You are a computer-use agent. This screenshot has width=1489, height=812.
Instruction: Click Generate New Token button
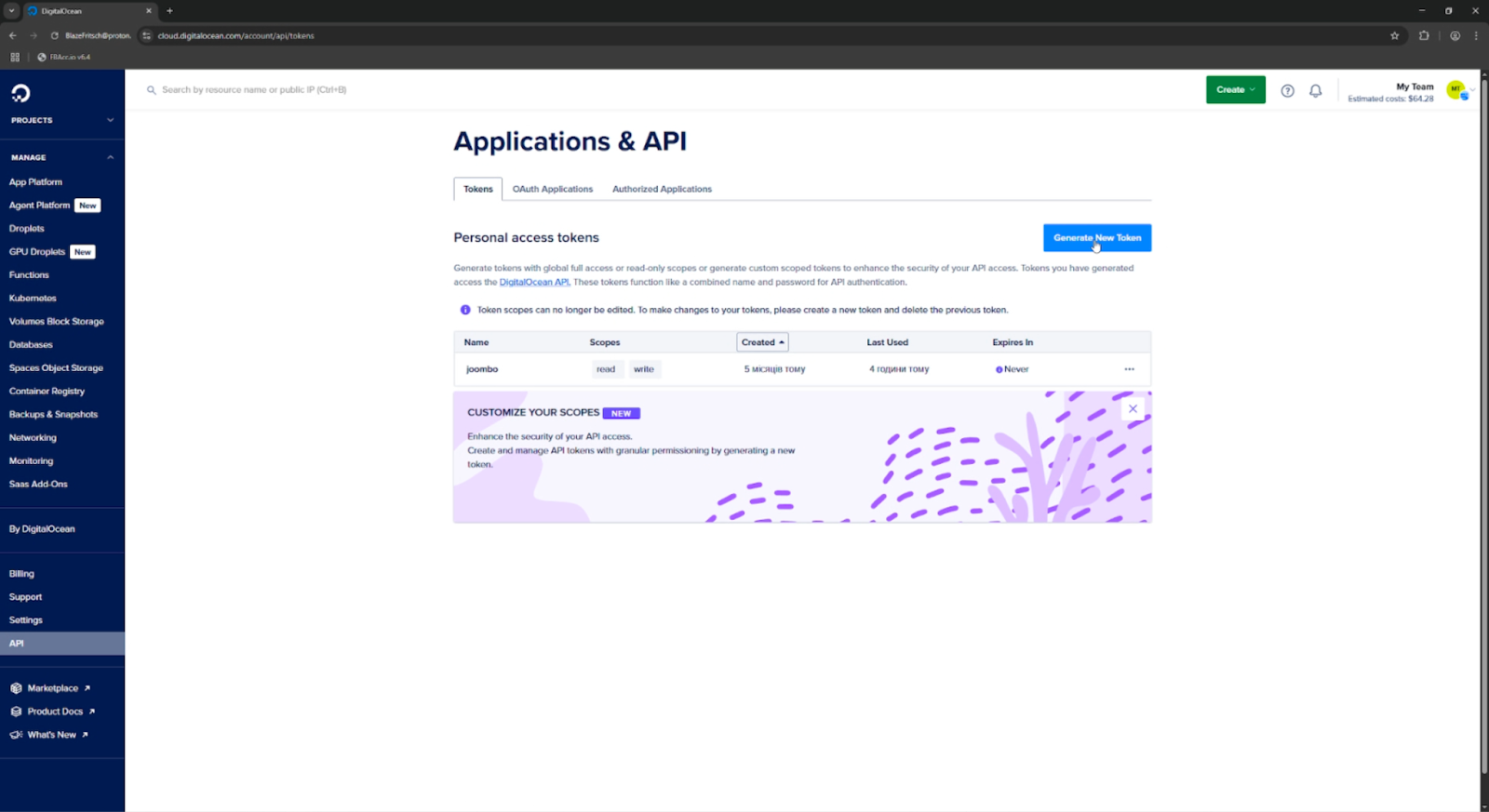(x=1097, y=238)
